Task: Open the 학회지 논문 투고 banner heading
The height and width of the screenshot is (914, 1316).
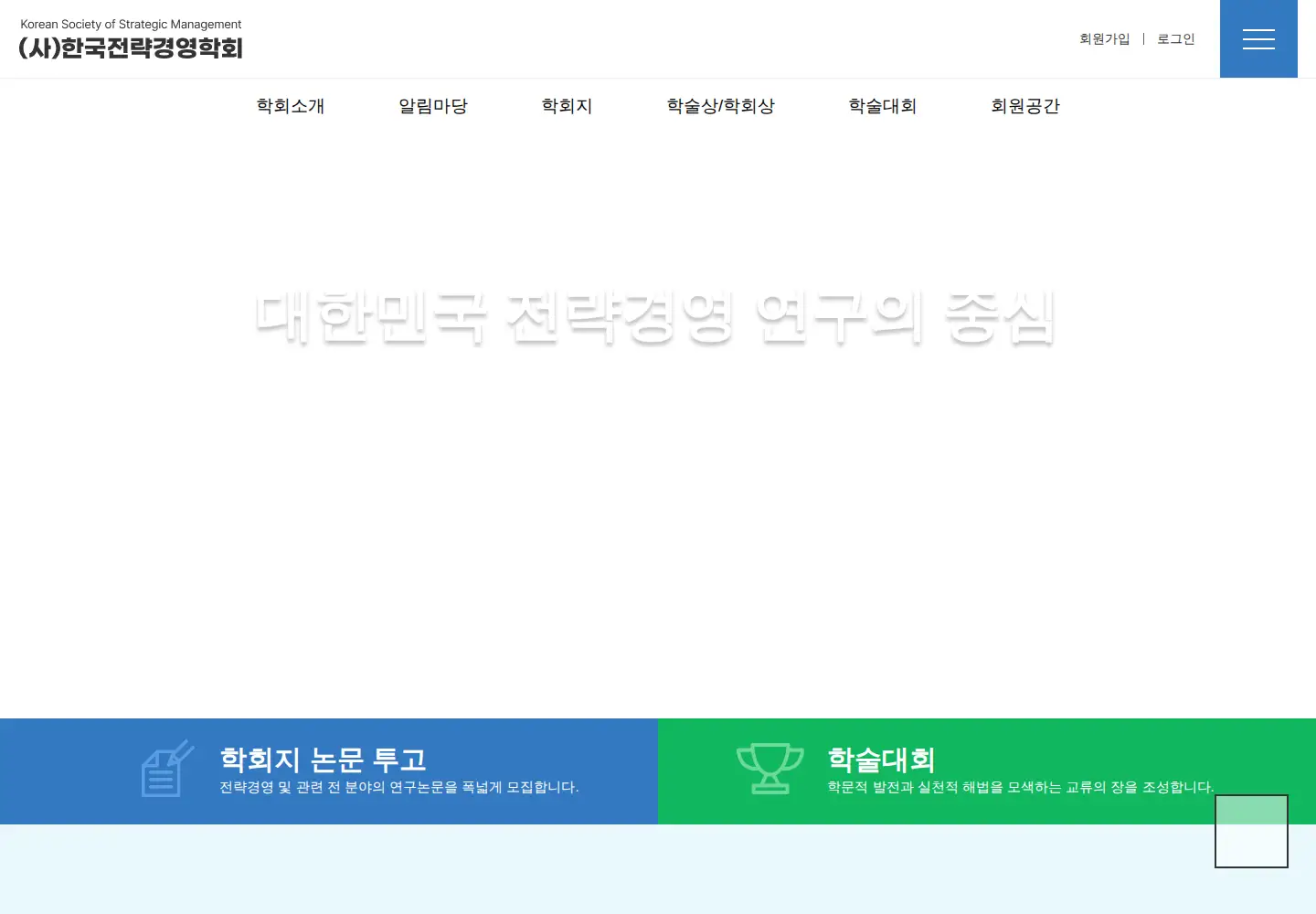Action: click(x=324, y=760)
